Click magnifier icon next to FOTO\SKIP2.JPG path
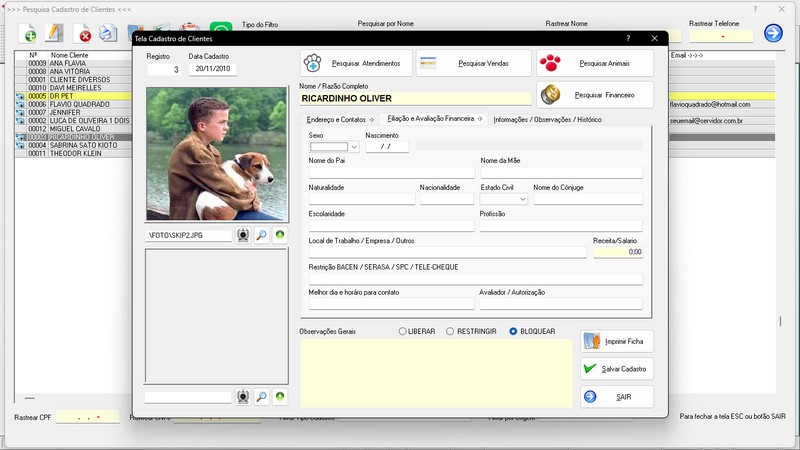 pyautogui.click(x=261, y=235)
